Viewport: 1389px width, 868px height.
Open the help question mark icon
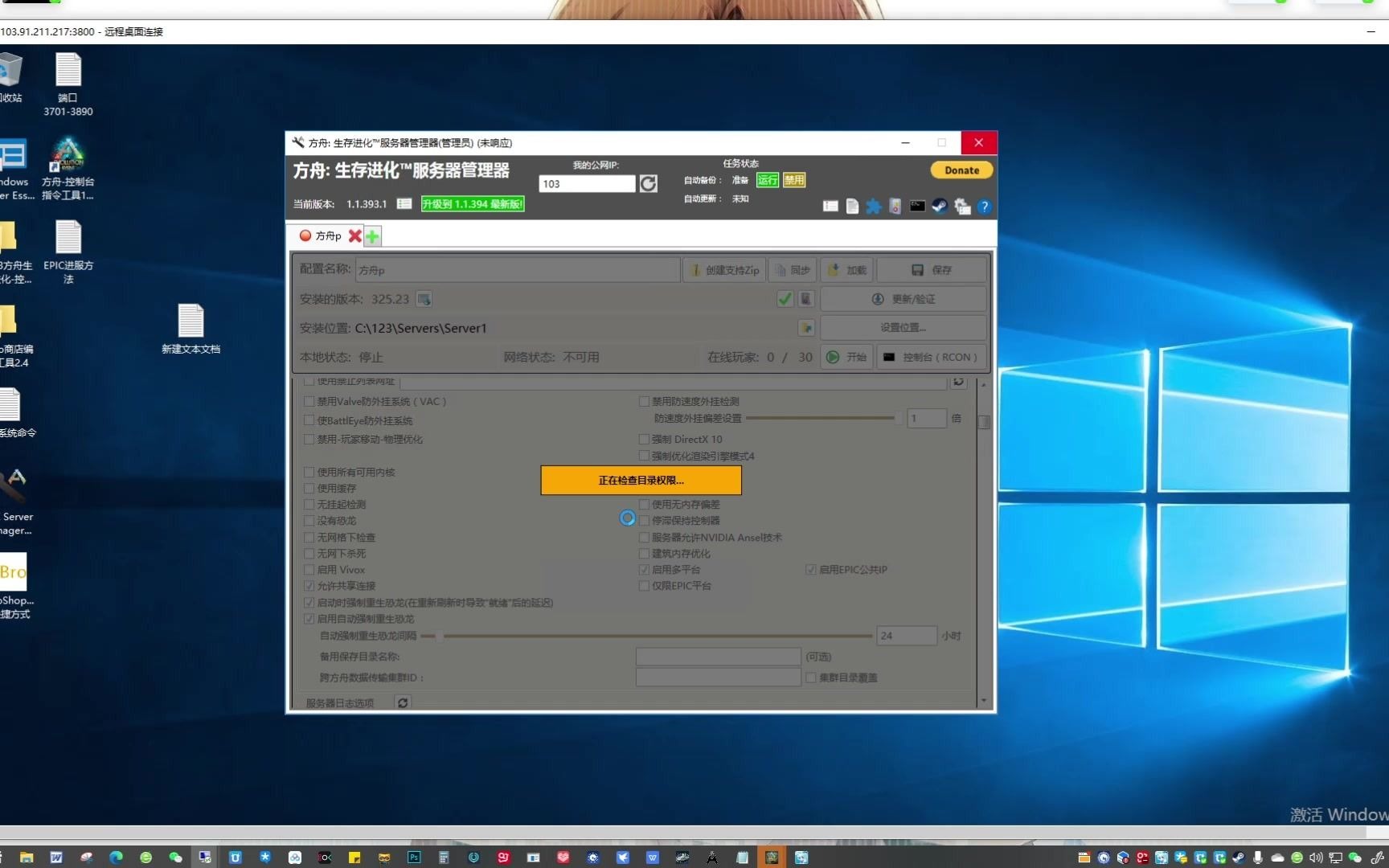click(984, 207)
